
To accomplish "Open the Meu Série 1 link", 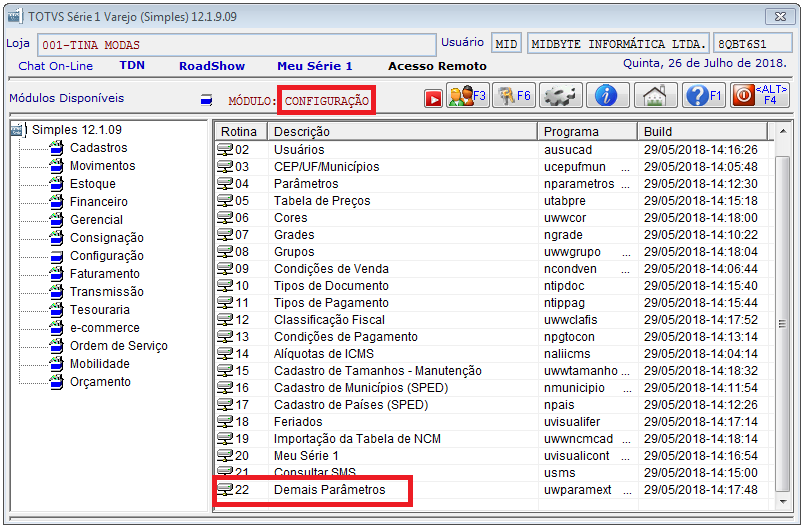I will tap(315, 66).
